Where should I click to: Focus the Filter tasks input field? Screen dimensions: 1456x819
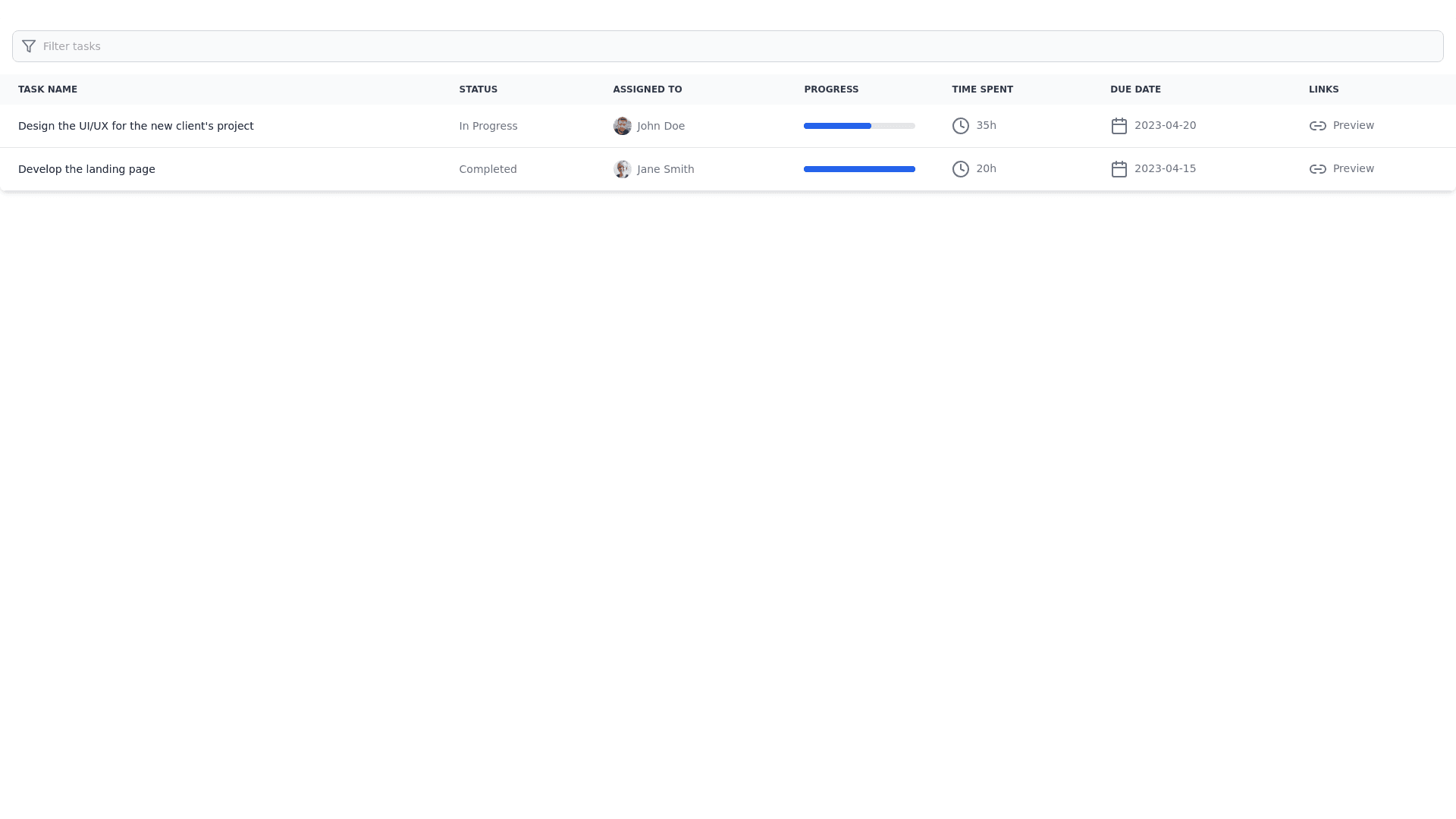tap(728, 46)
